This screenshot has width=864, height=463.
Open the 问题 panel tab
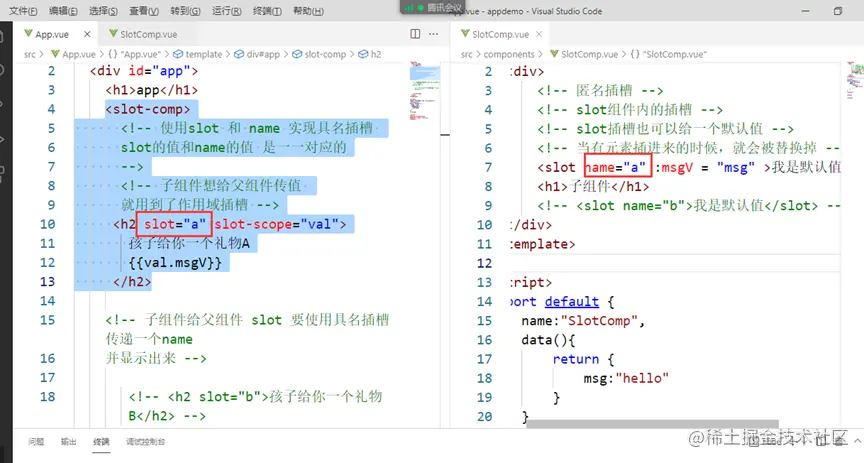tap(36, 442)
